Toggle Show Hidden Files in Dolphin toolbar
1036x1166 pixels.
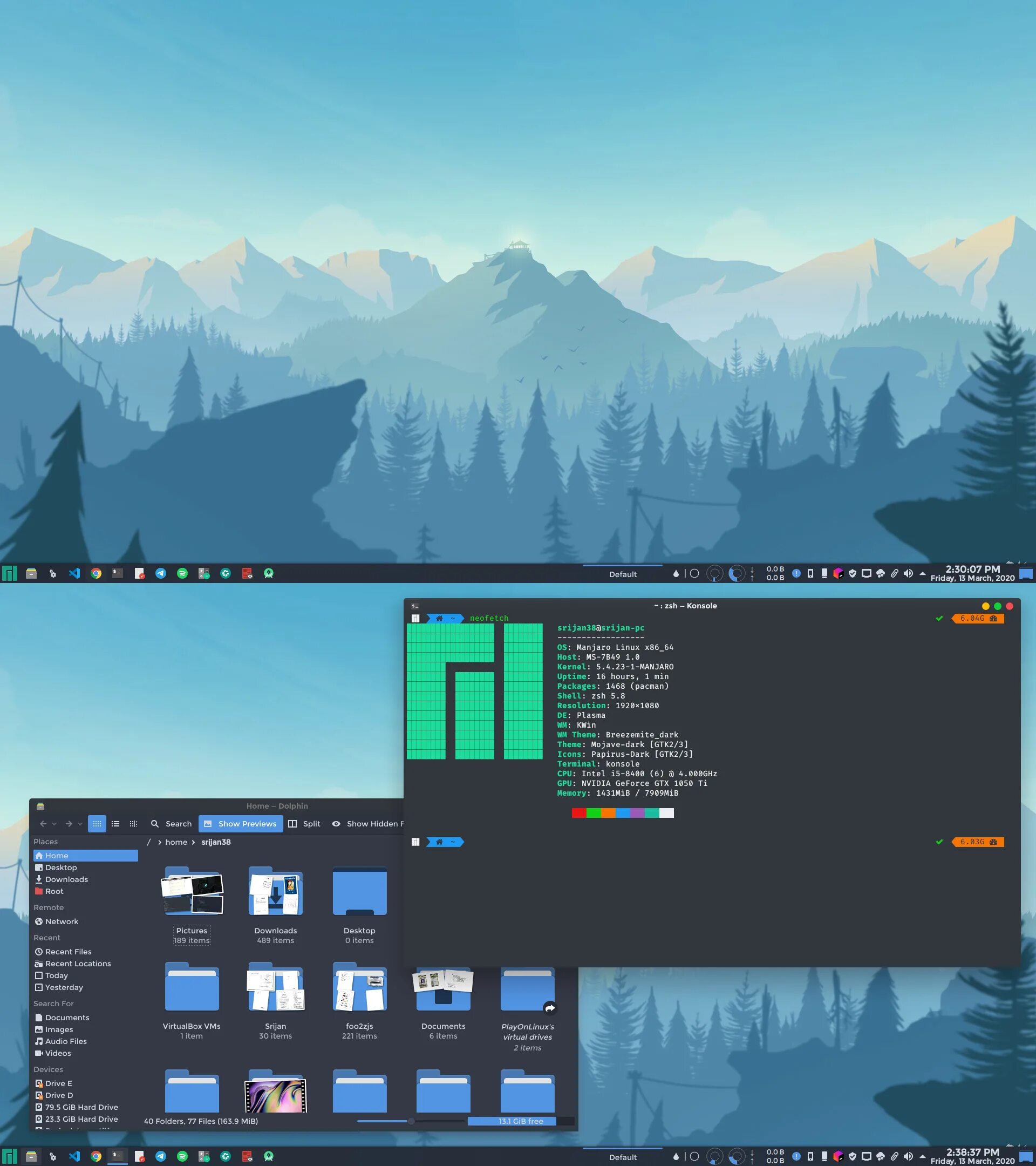[x=368, y=824]
